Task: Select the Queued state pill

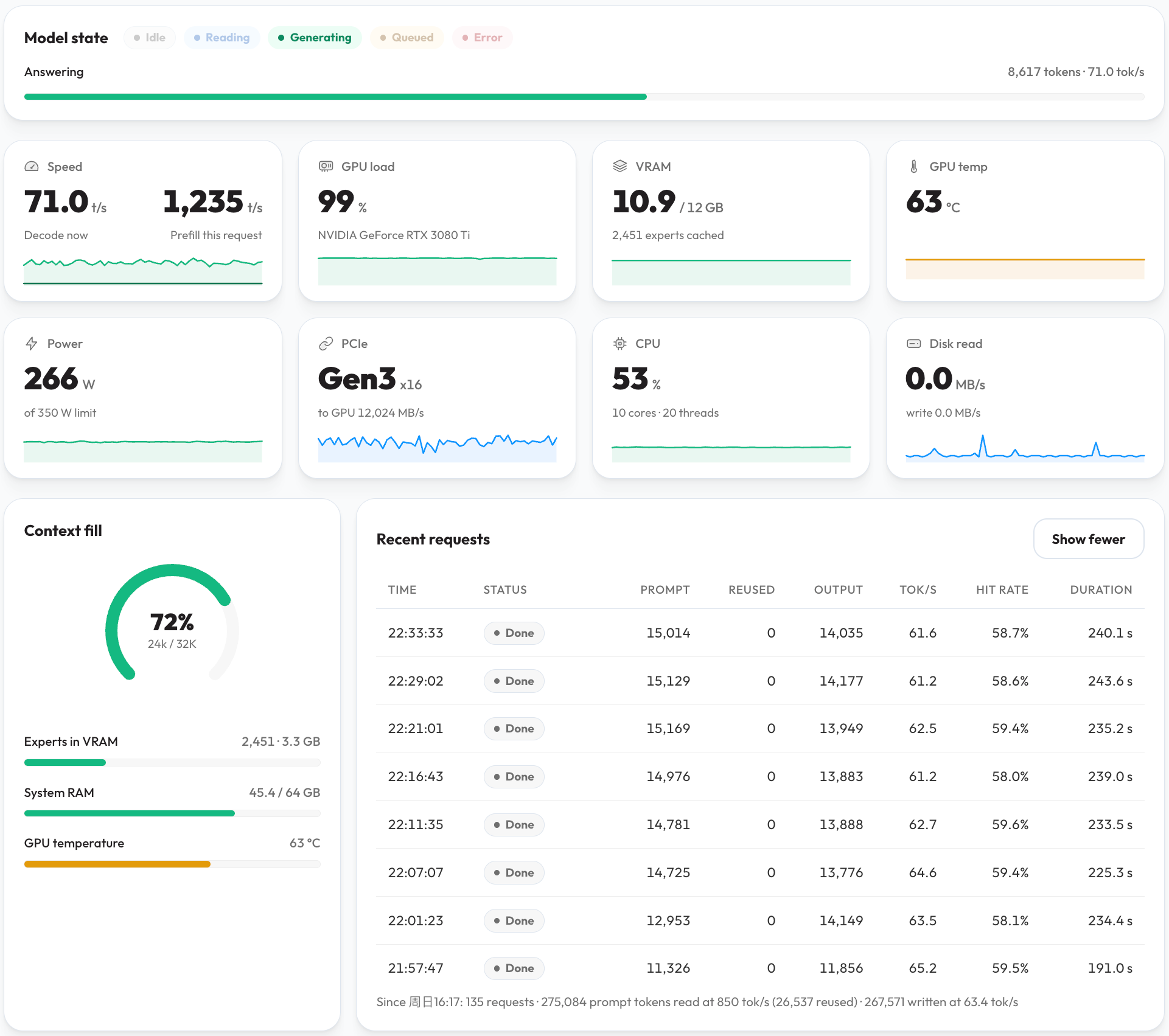Action: point(407,38)
